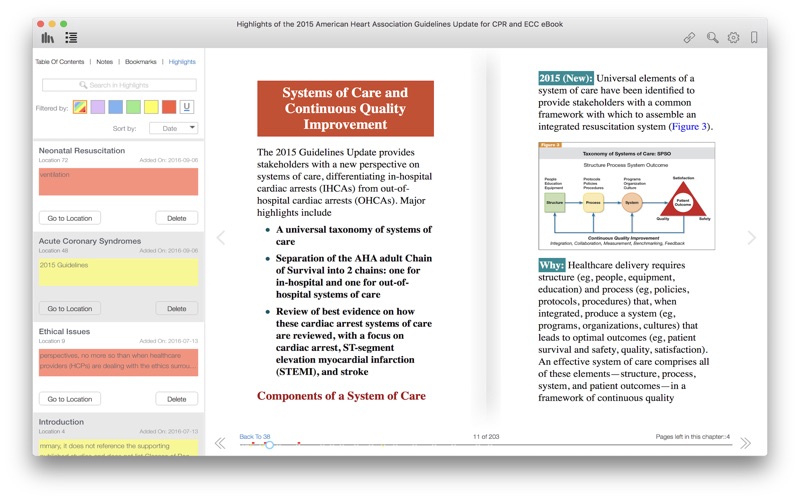The image size is (800, 500).
Task: Click the 'Why:' label
Action: [x=552, y=265]
